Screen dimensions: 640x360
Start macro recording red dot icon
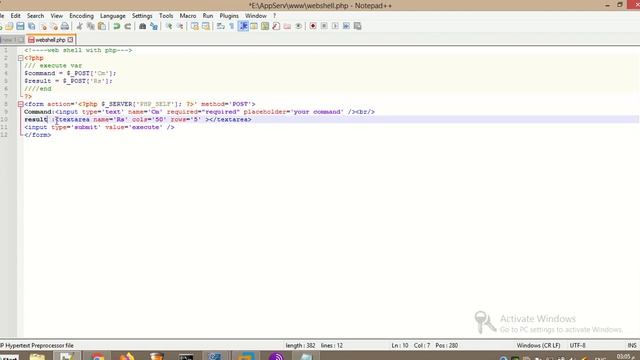(313, 26)
